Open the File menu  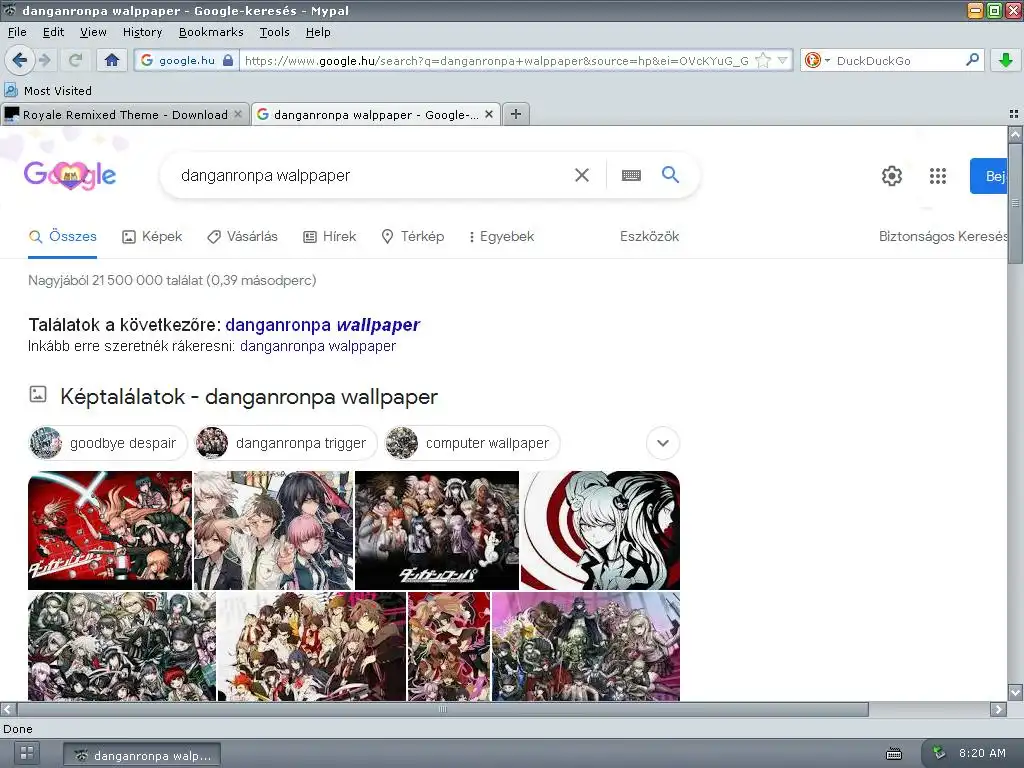pos(17,32)
